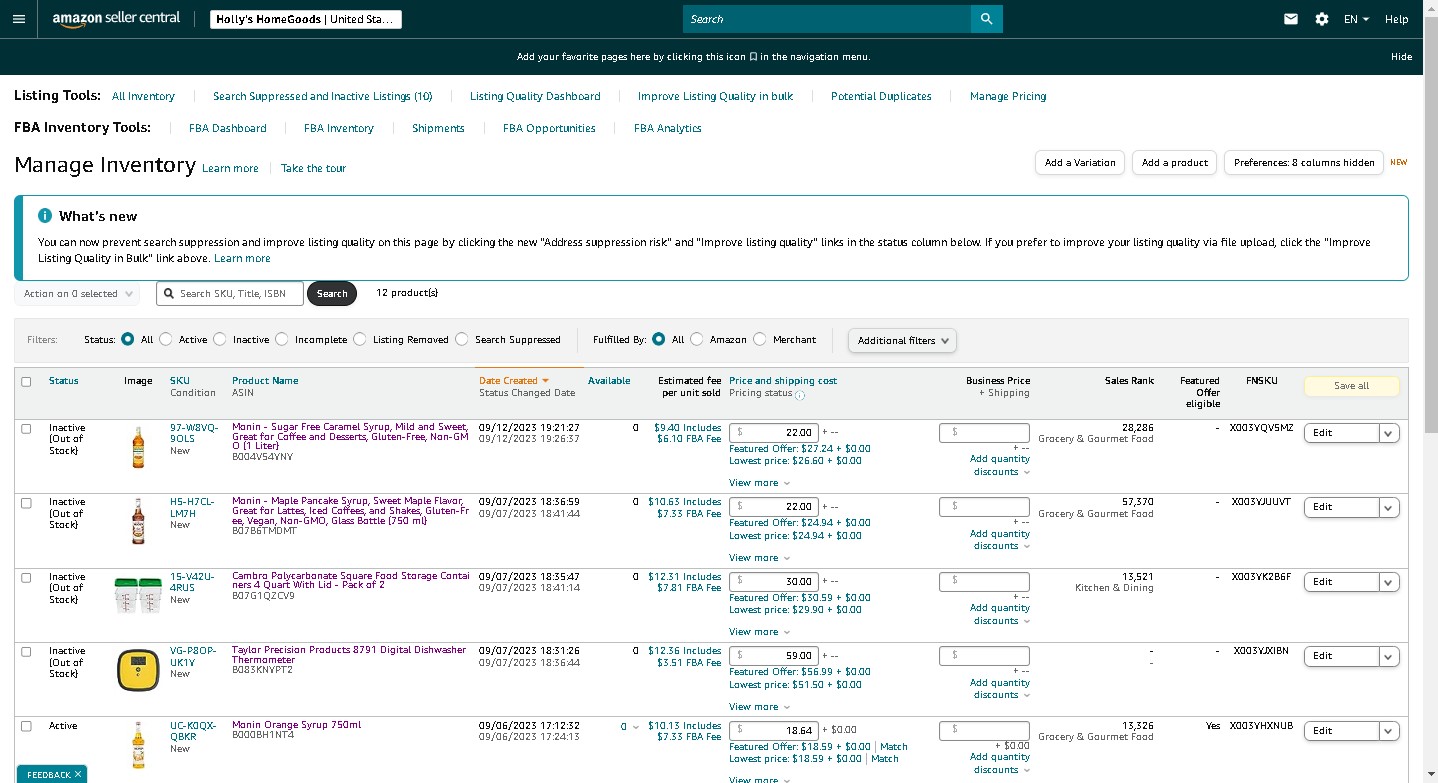Check the Monin Orange Syrup row checkbox
This screenshot has width=1438, height=783.
click(26, 726)
